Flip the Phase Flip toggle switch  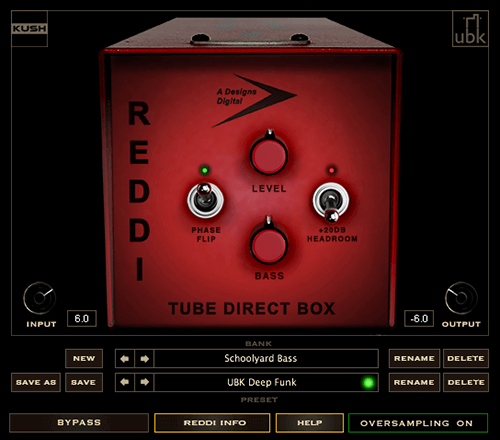click(205, 199)
